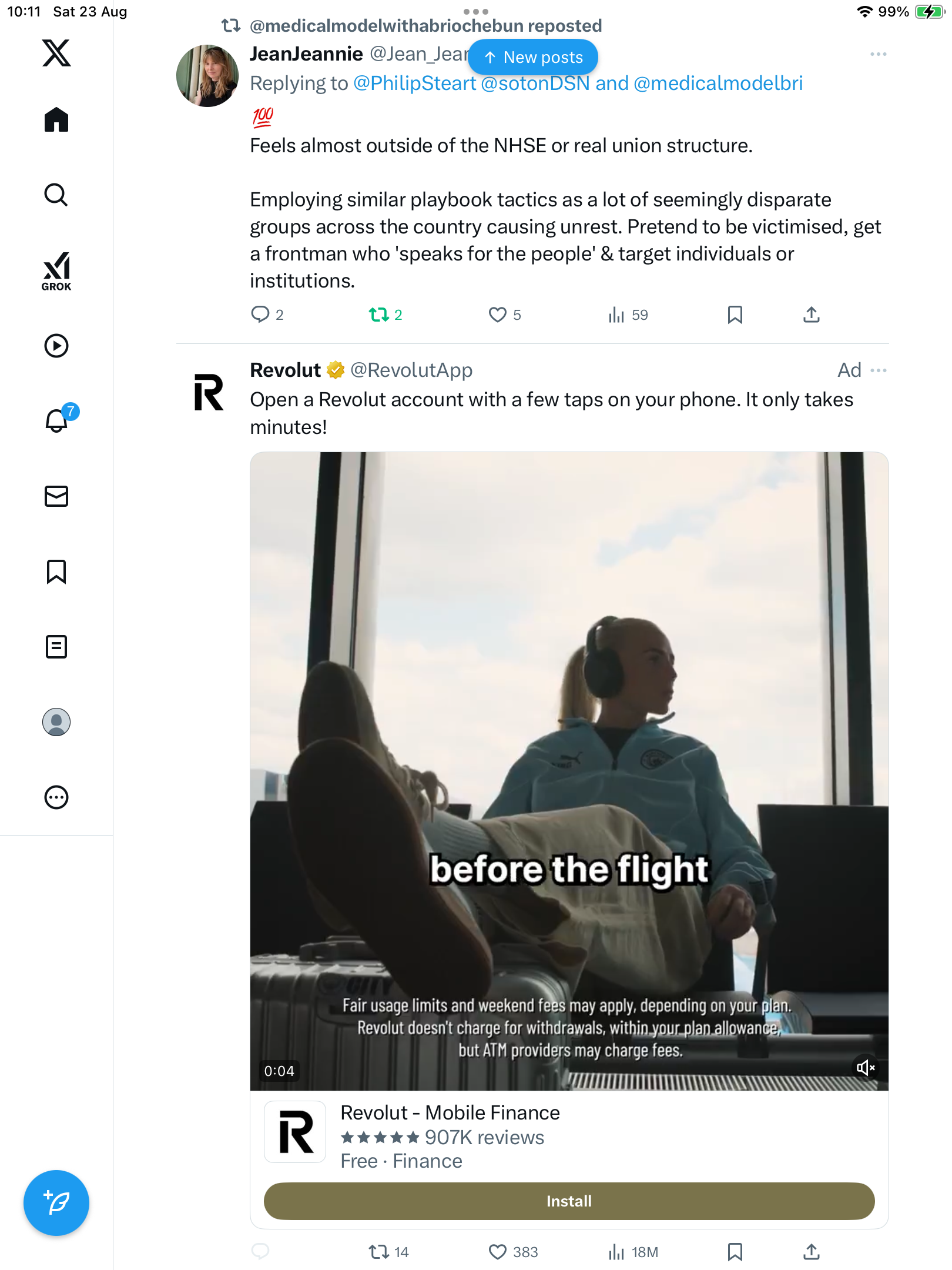Open the Lists icon in sidebar
This screenshot has height=1270, width=952.
56,647
